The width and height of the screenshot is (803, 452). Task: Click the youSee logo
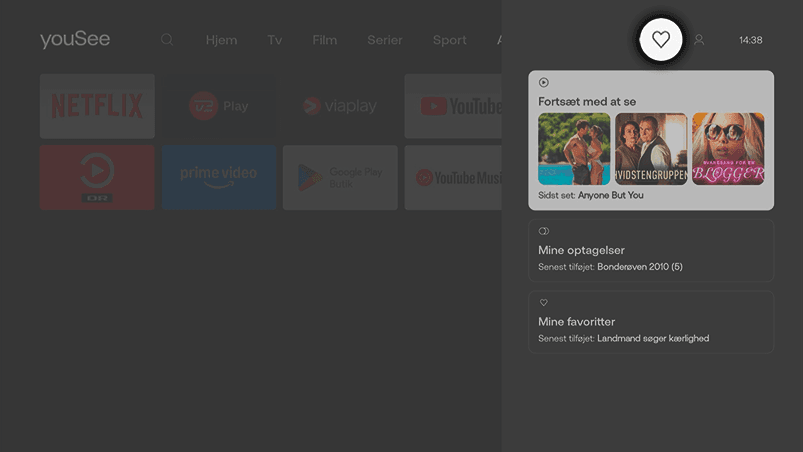tap(75, 40)
